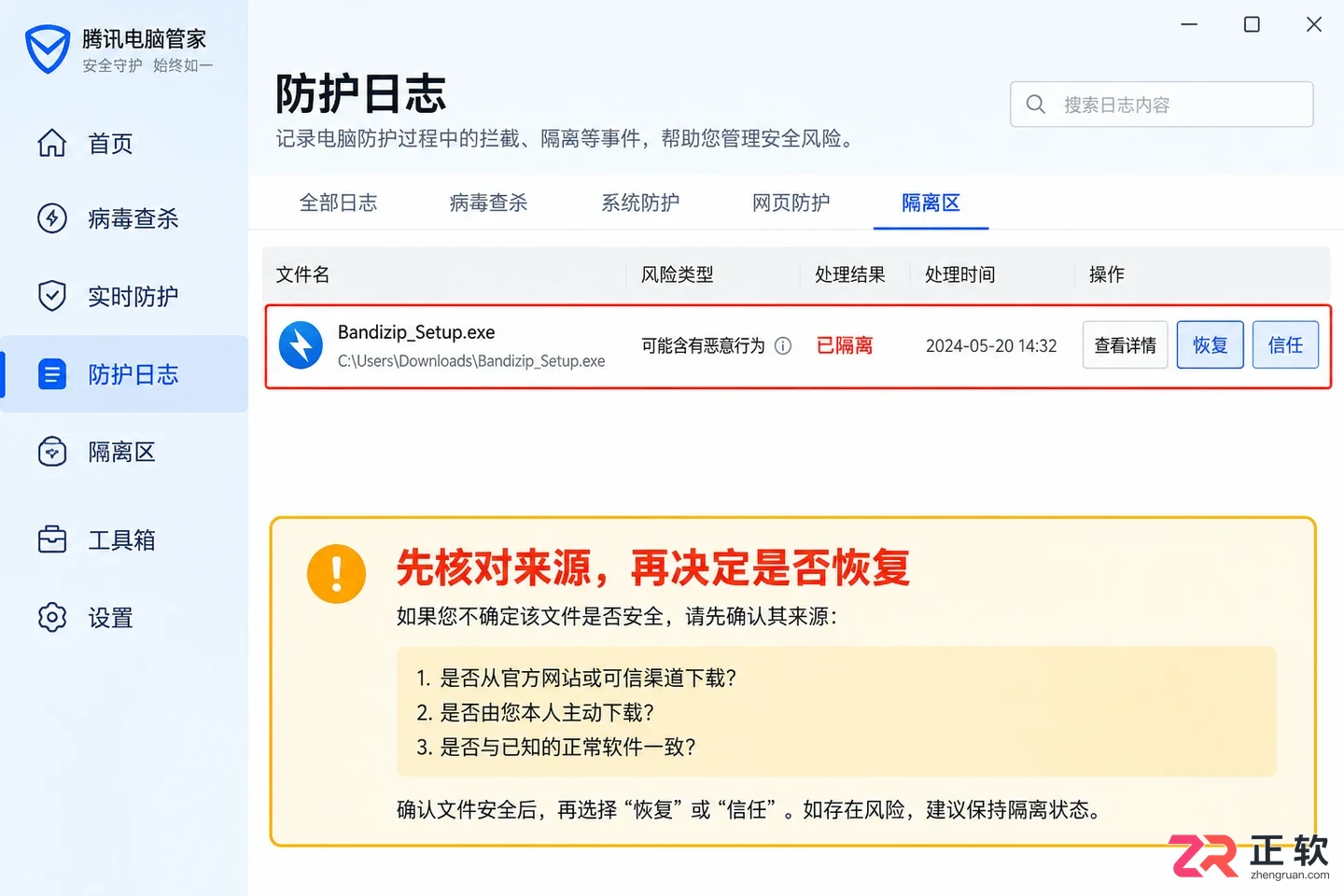Switch to the 系统防护 tab
The image size is (1344, 896).
[x=640, y=203]
